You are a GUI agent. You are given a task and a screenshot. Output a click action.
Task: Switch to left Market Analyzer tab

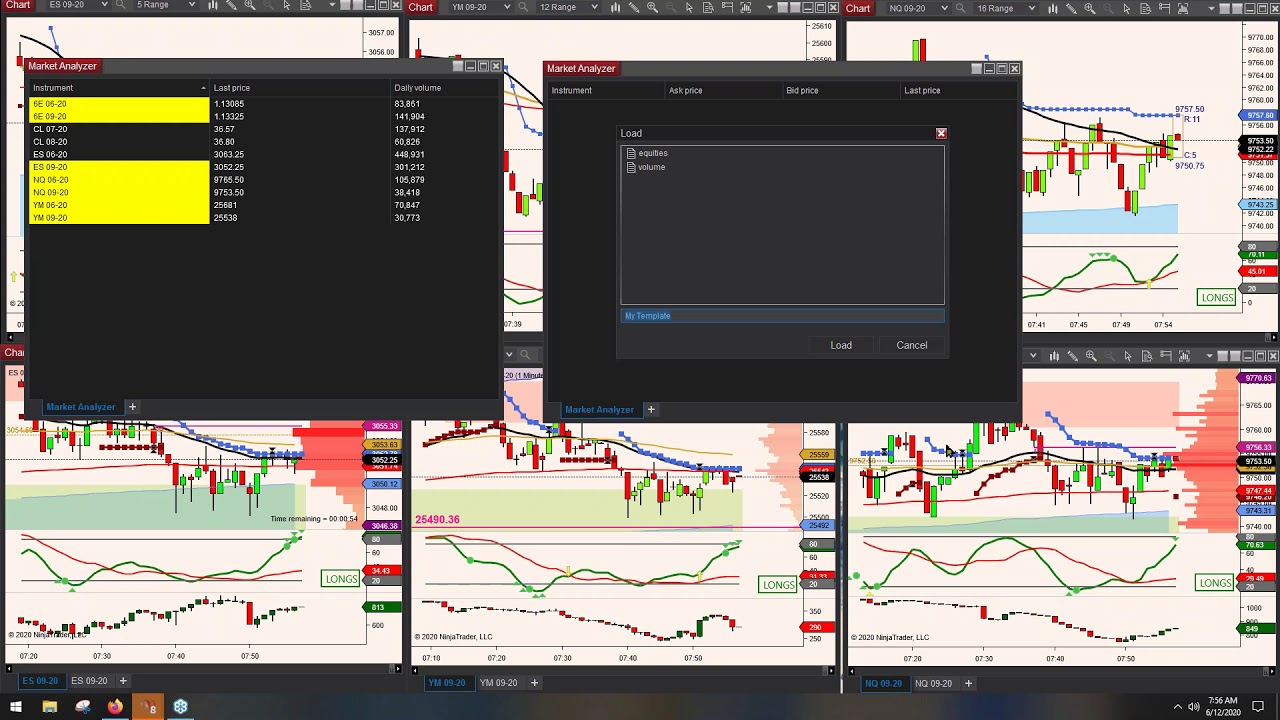click(x=81, y=407)
